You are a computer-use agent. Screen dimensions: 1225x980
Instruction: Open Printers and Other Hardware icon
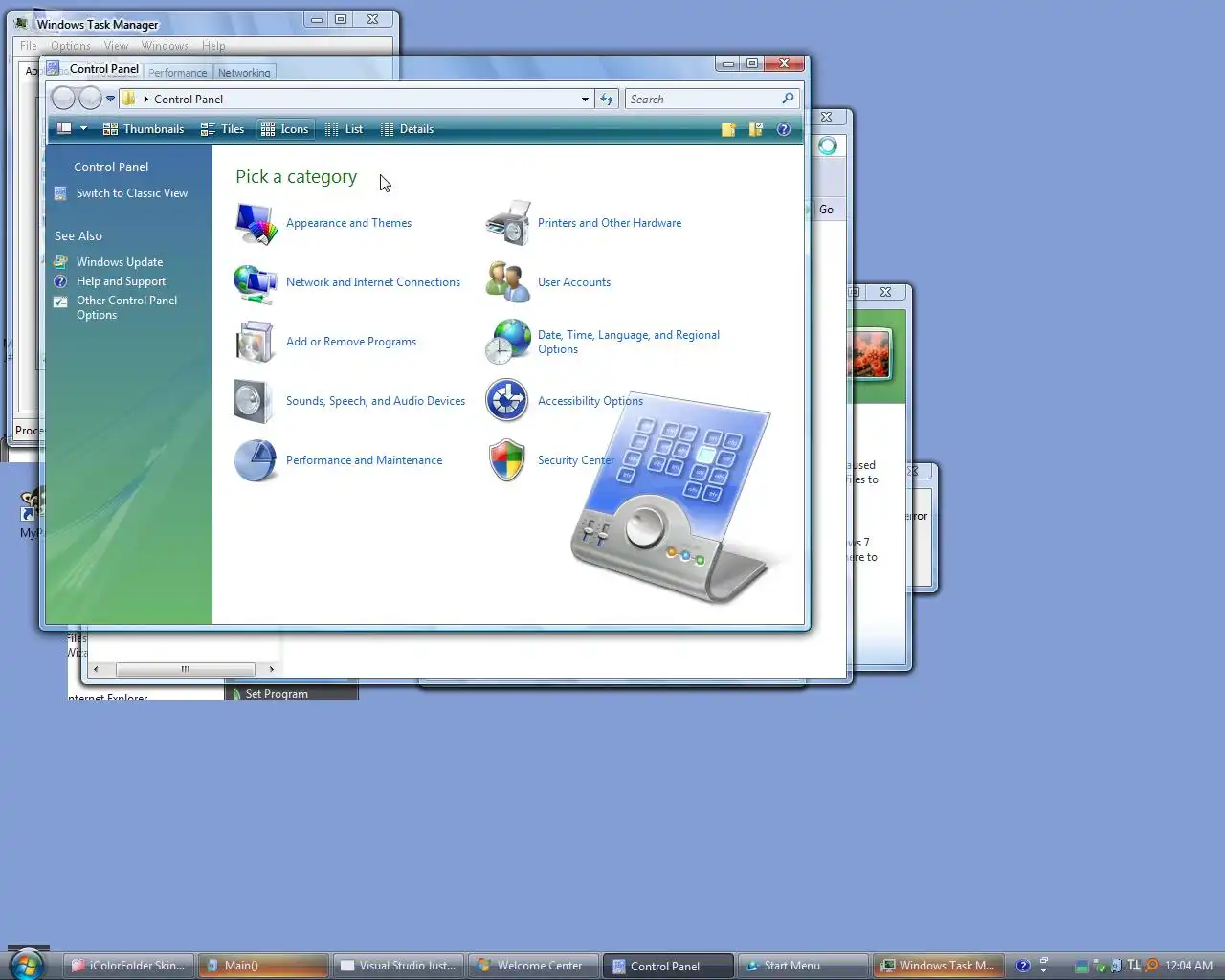point(508,223)
